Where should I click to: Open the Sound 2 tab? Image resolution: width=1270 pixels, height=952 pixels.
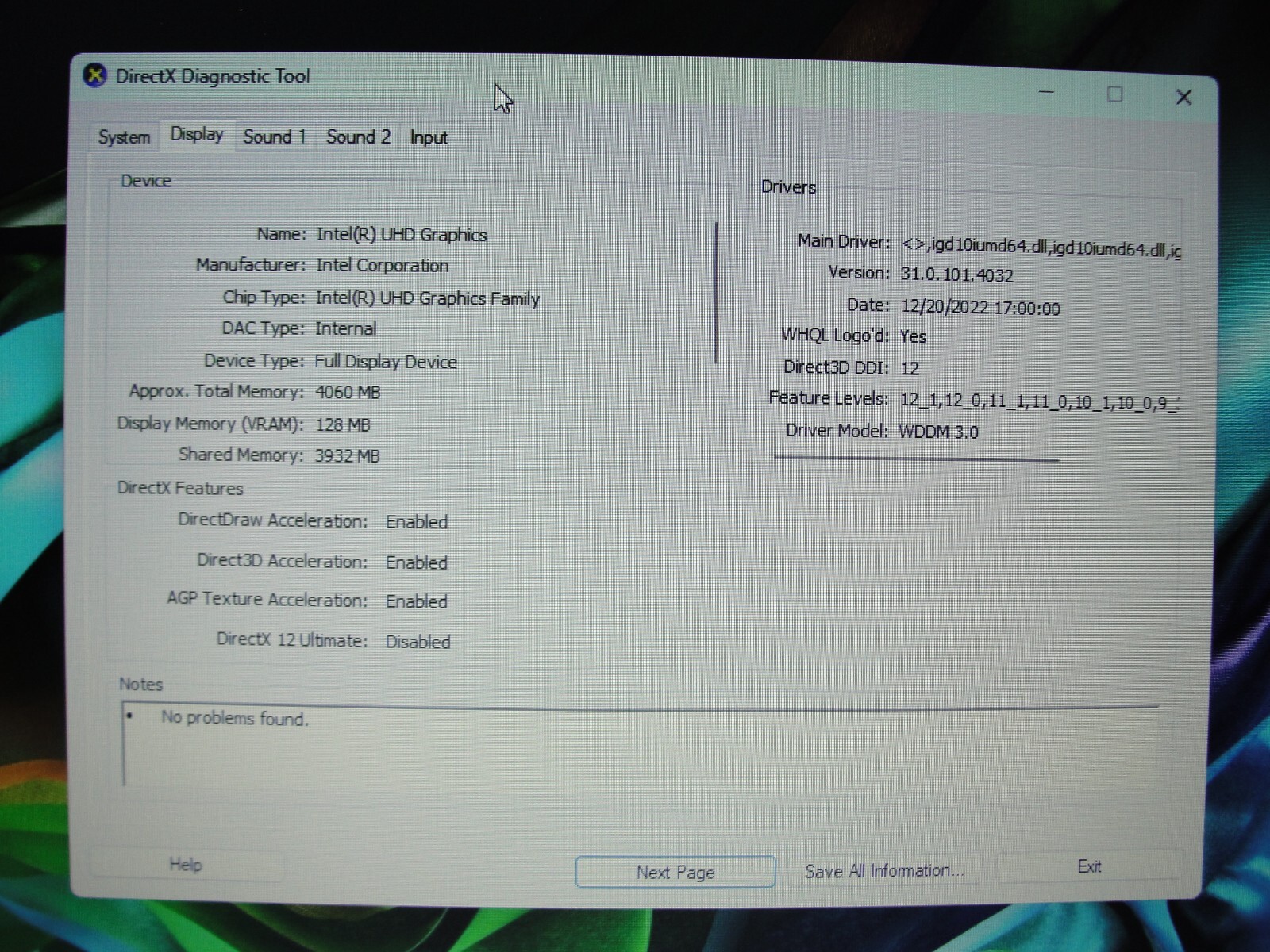pos(358,136)
